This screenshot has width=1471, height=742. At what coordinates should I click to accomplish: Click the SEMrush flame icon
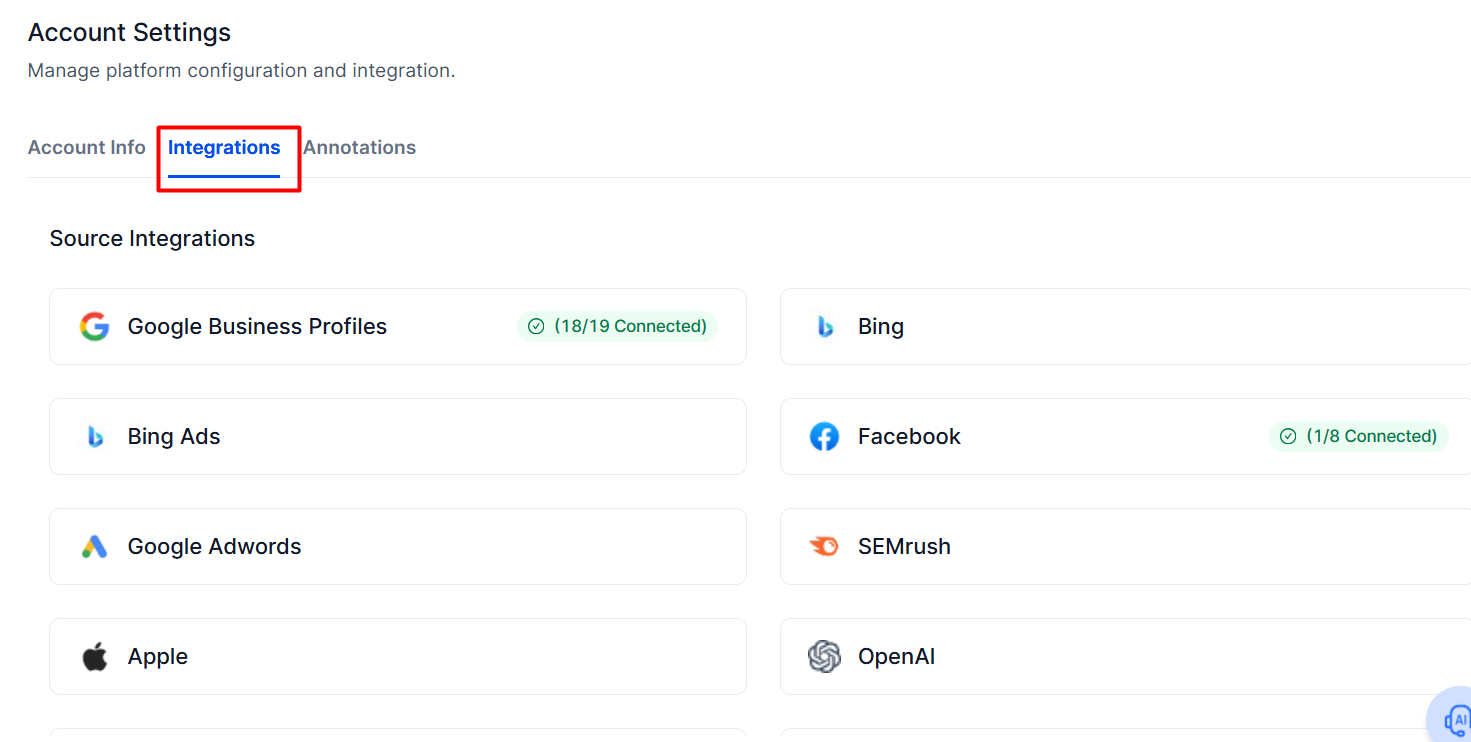point(824,547)
